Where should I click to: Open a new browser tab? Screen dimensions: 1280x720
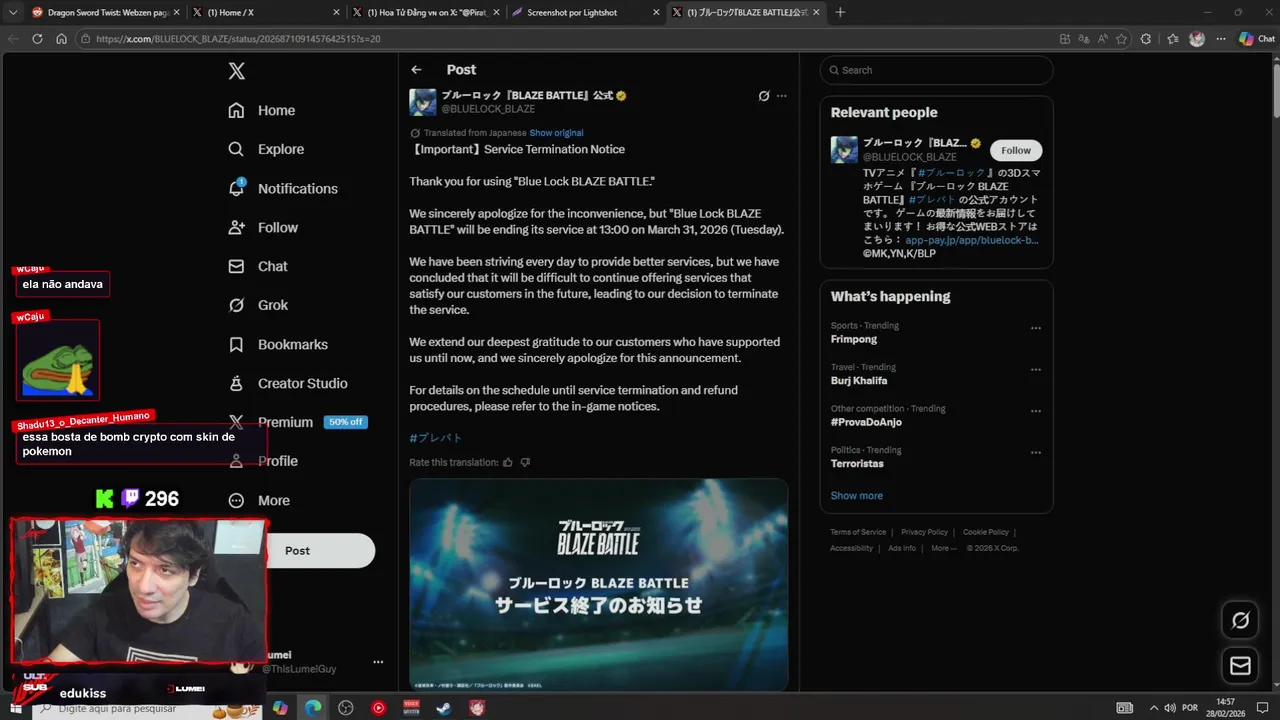[x=840, y=12]
